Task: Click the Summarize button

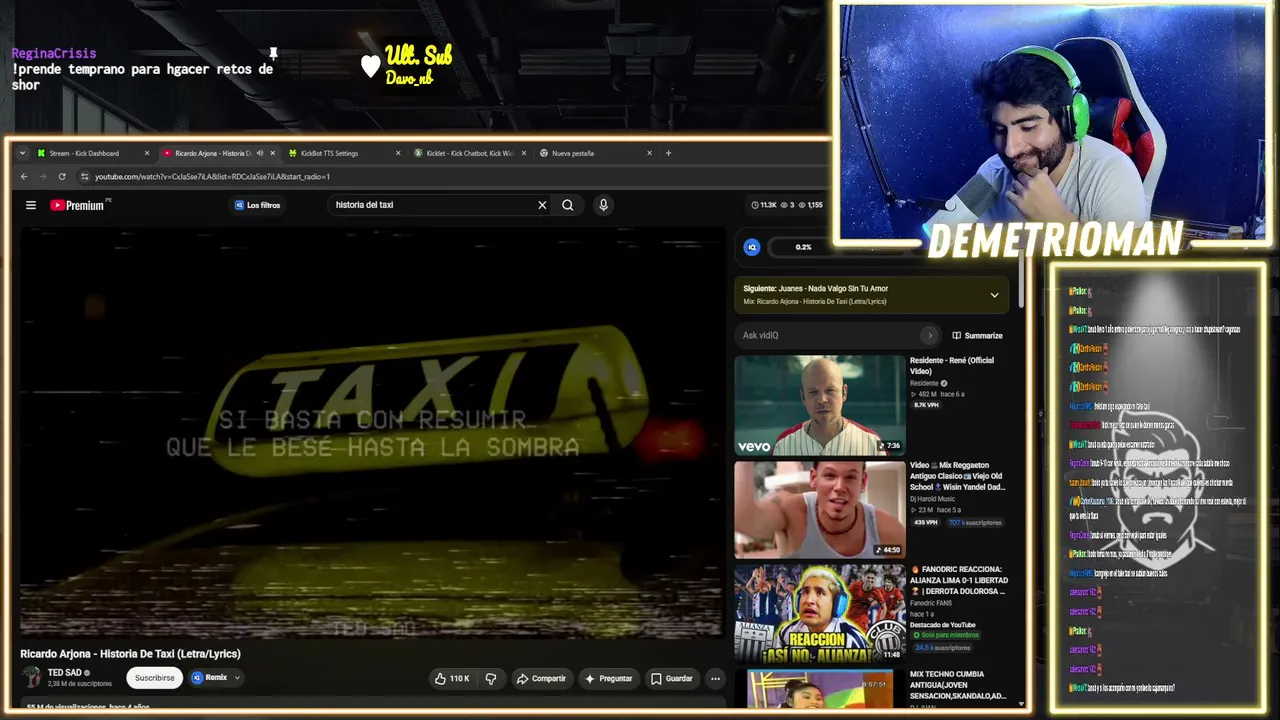Action: tap(977, 336)
